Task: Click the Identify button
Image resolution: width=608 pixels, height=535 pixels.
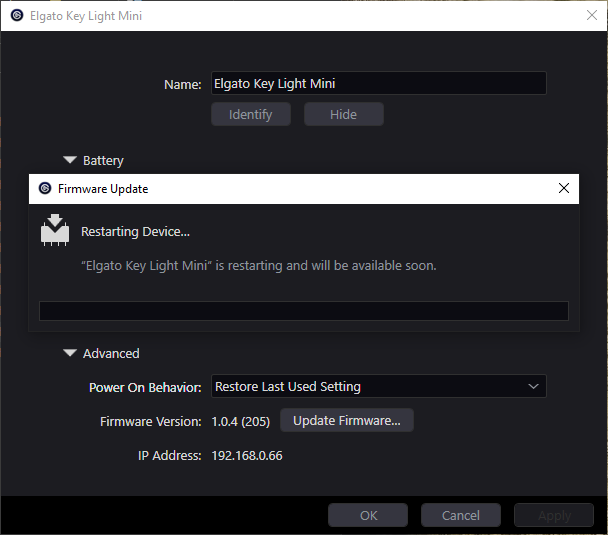Action: tap(251, 114)
